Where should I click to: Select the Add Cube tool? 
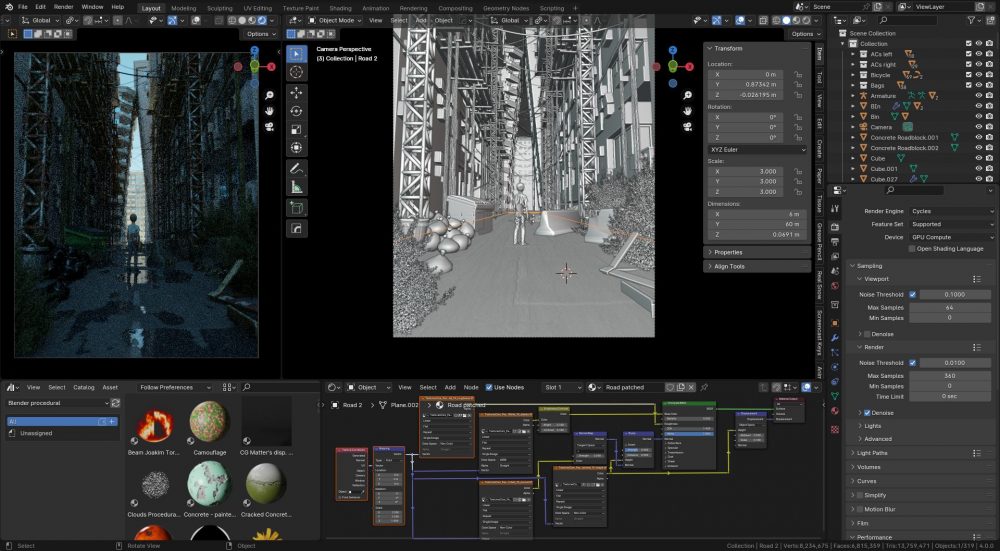click(297, 208)
